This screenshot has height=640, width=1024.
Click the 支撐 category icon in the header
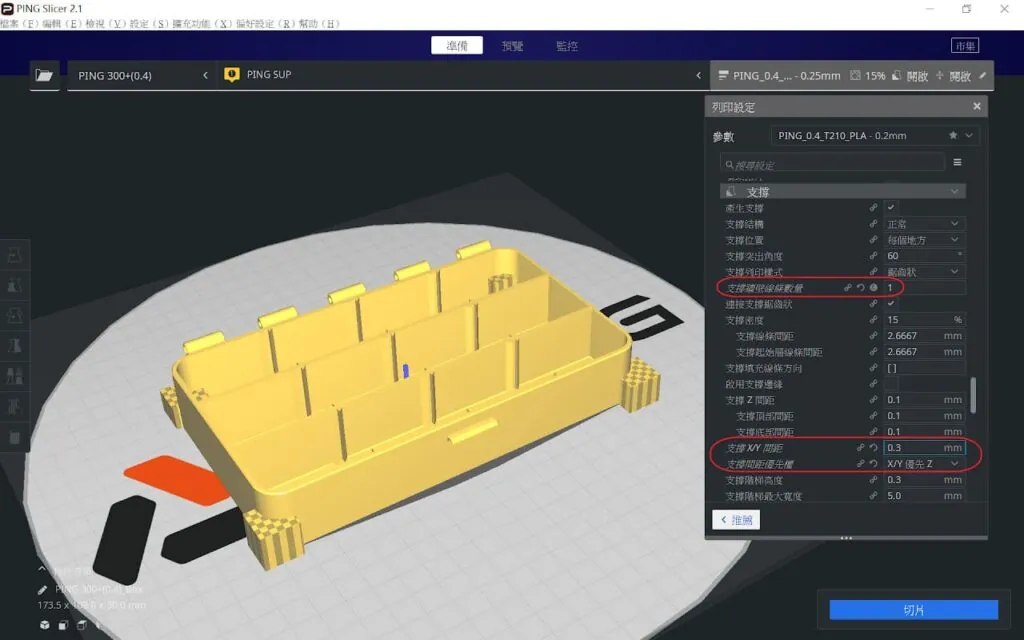(x=731, y=191)
